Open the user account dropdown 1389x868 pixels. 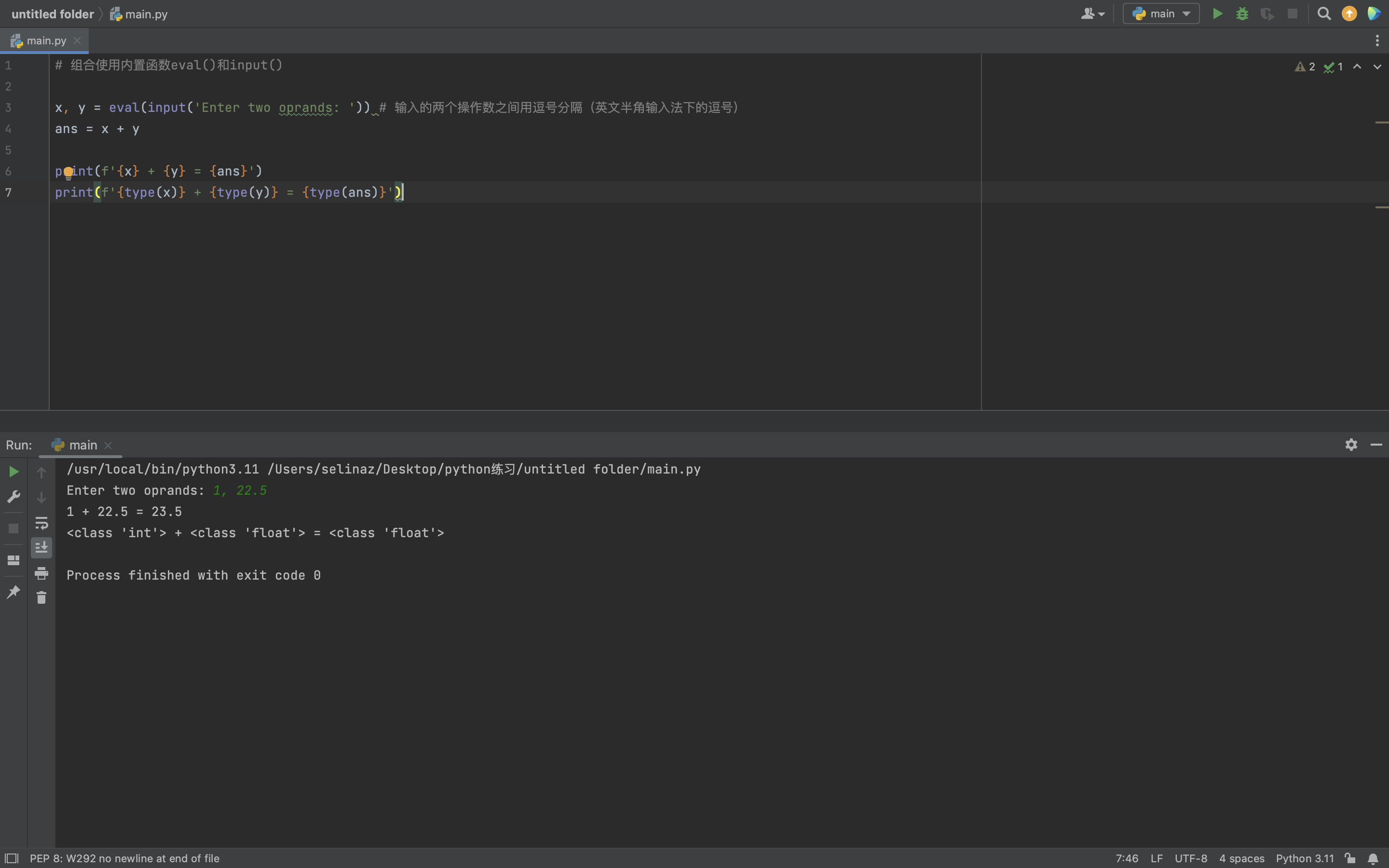tap(1092, 14)
